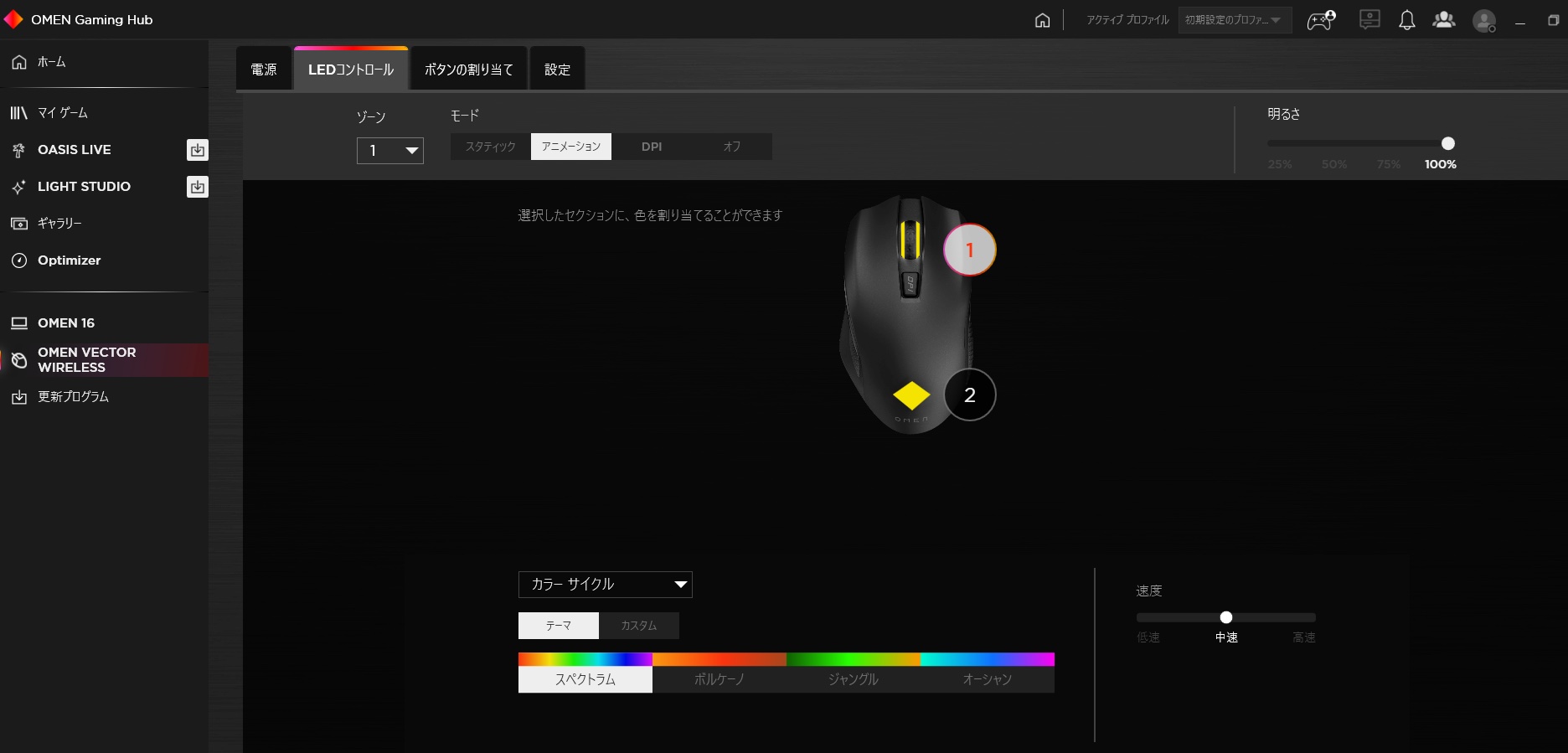
Task: Open the friends group icon
Action: click(1444, 19)
